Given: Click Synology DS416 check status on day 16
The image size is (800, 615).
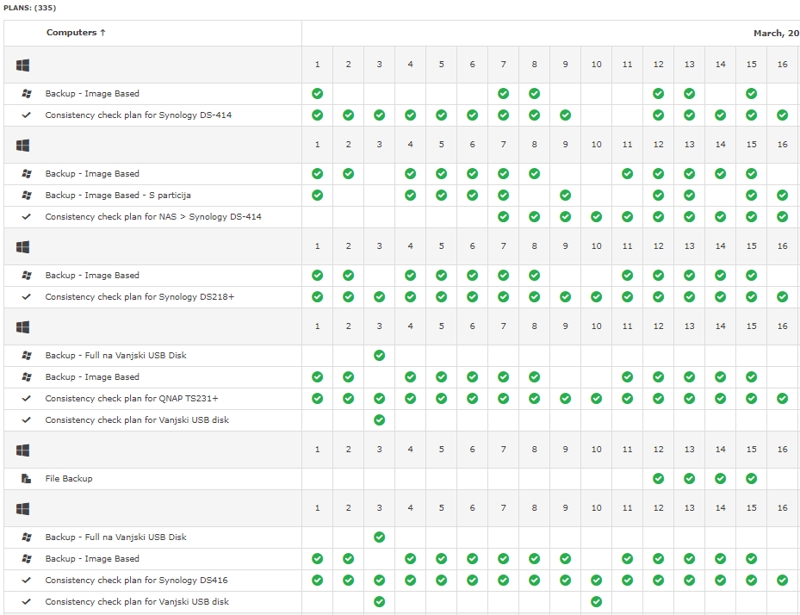Looking at the screenshot, I should [x=782, y=579].
